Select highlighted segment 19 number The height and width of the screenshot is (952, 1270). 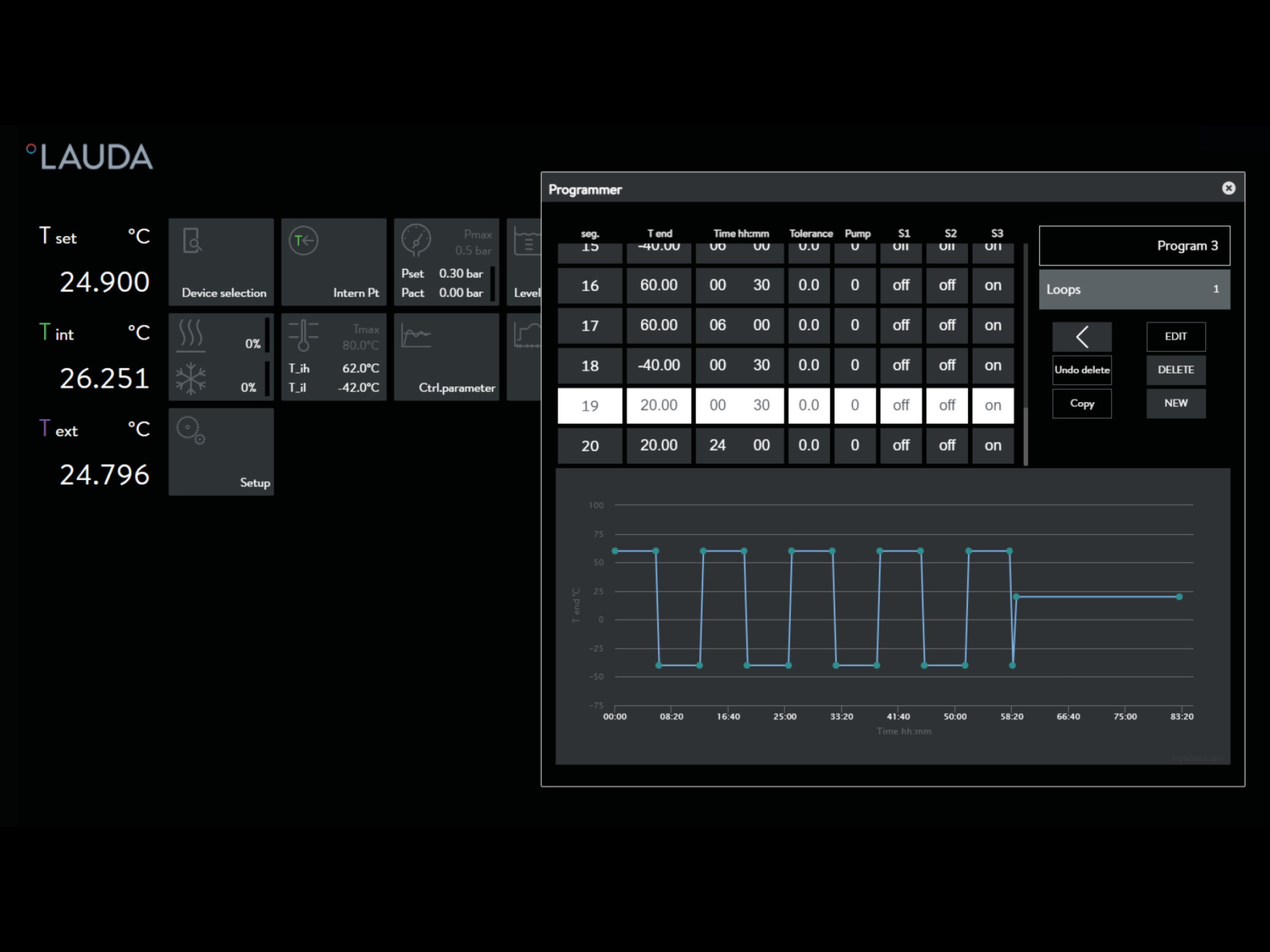pos(589,405)
